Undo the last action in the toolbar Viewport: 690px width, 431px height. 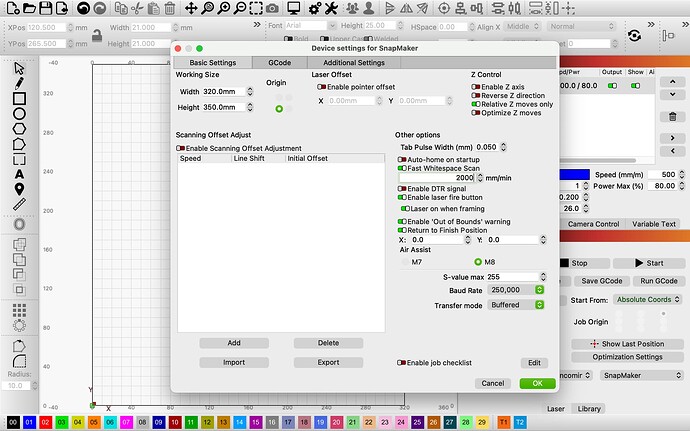pyautogui.click(x=83, y=8)
